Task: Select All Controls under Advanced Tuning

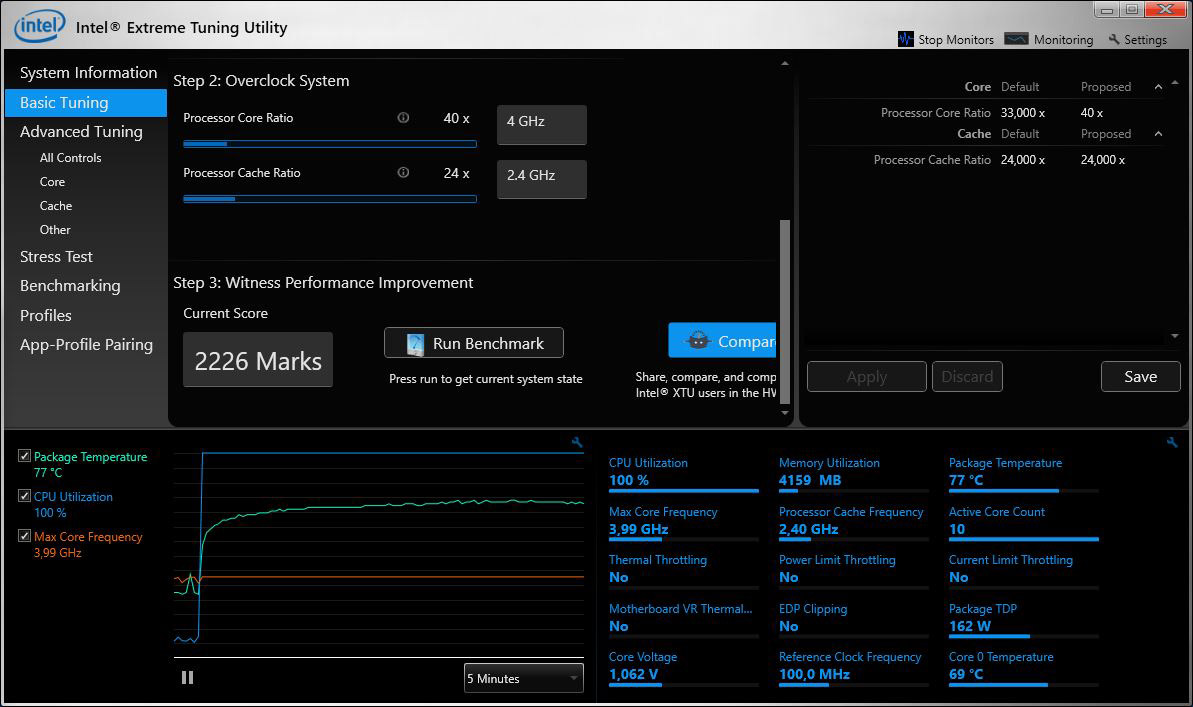Action: pos(70,158)
